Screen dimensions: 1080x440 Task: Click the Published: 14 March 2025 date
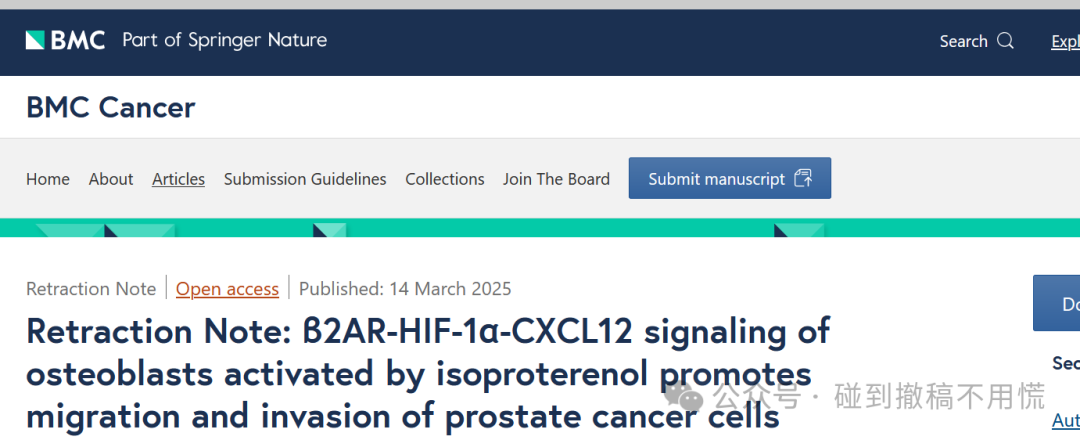click(405, 289)
